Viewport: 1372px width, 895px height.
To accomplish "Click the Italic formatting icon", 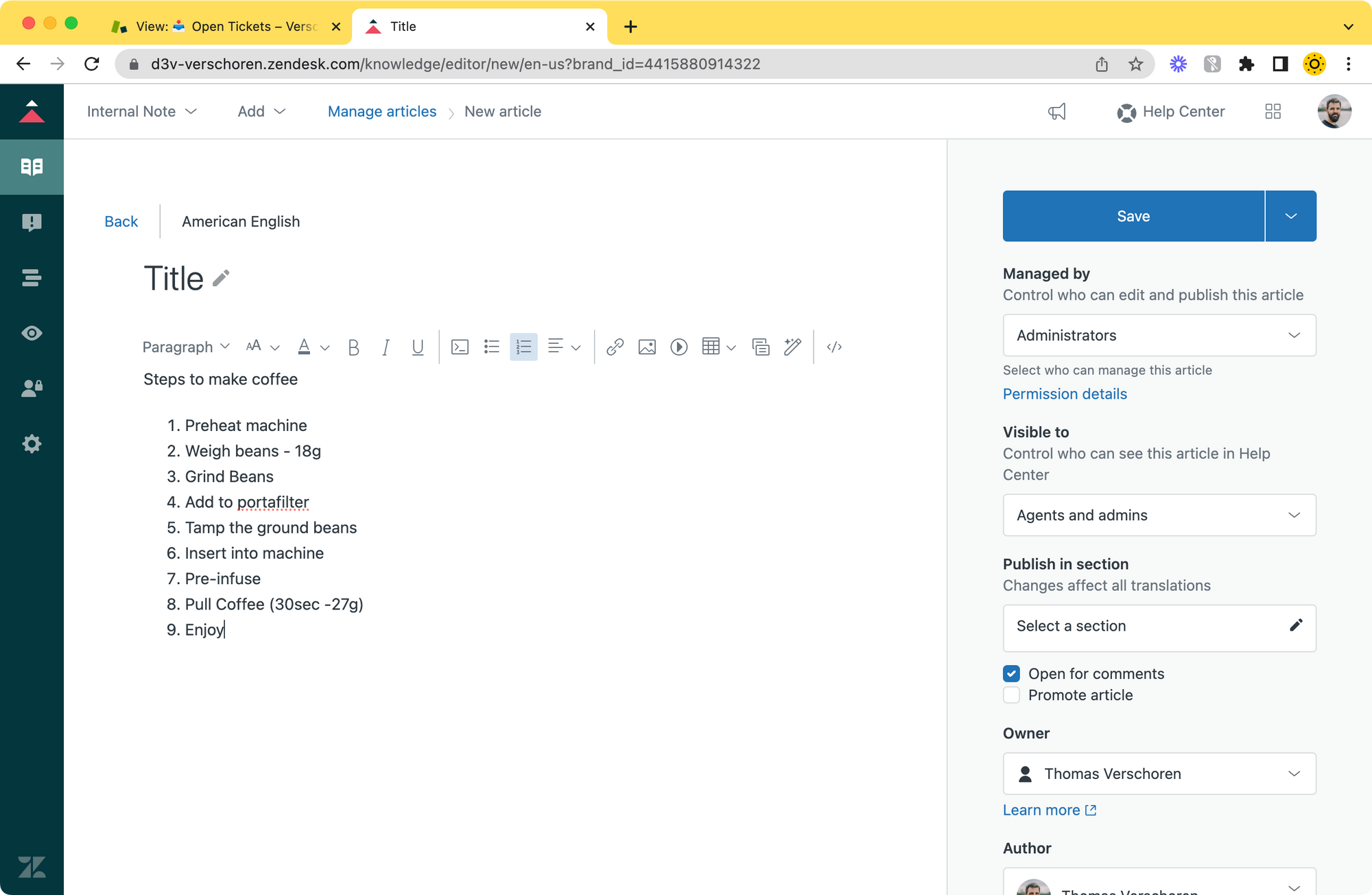I will click(x=386, y=347).
